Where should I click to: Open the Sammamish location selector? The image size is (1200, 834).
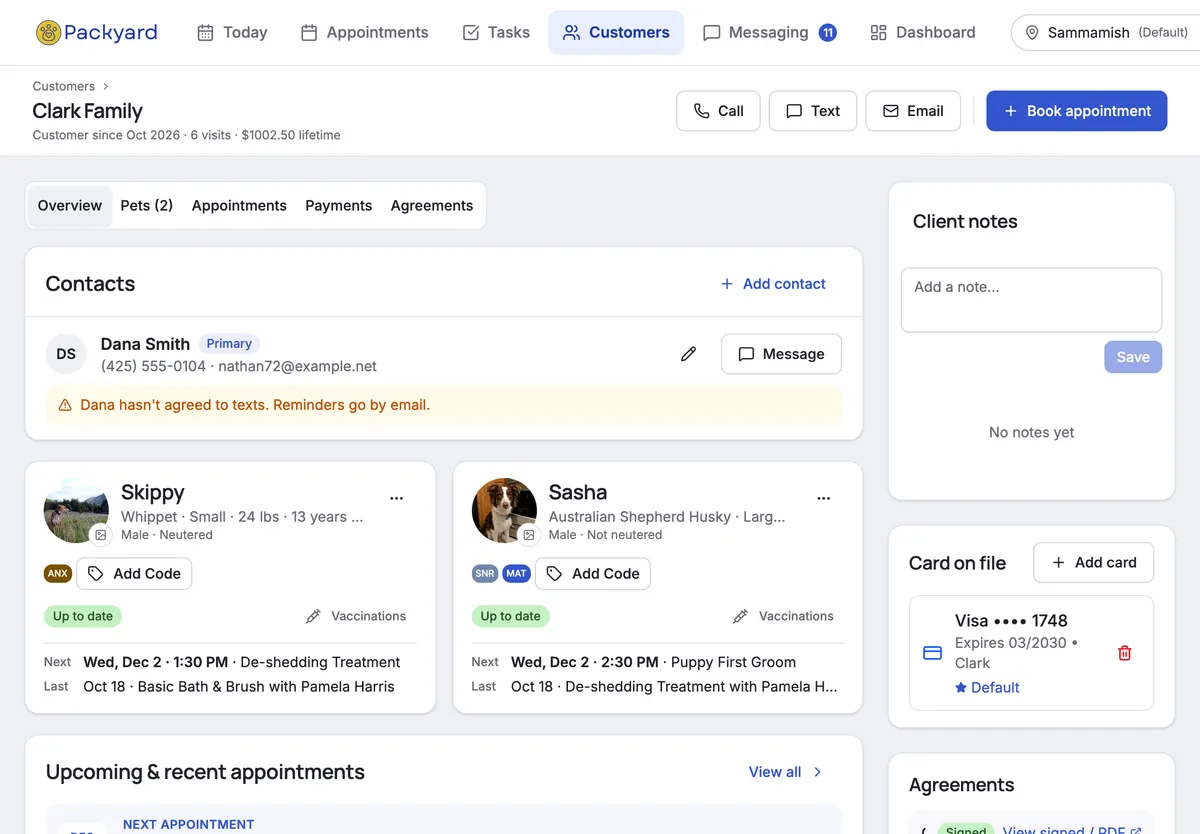tap(1105, 33)
